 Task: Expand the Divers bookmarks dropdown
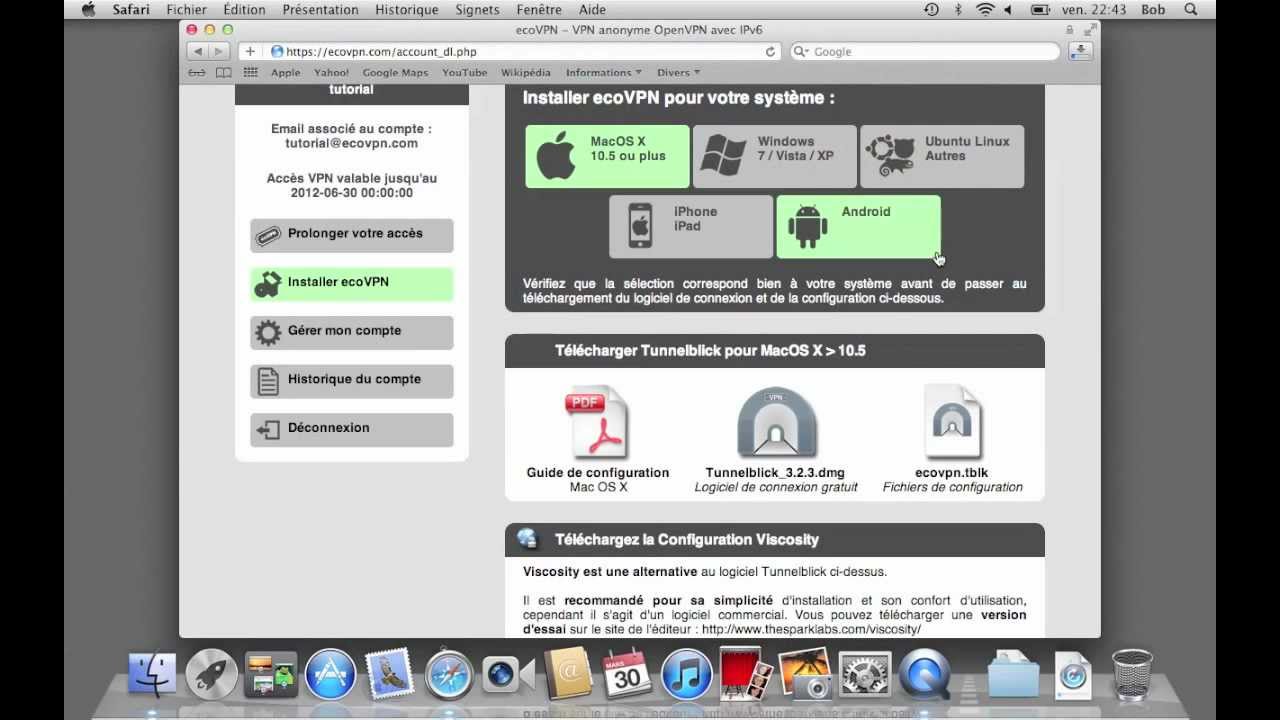[x=678, y=73]
